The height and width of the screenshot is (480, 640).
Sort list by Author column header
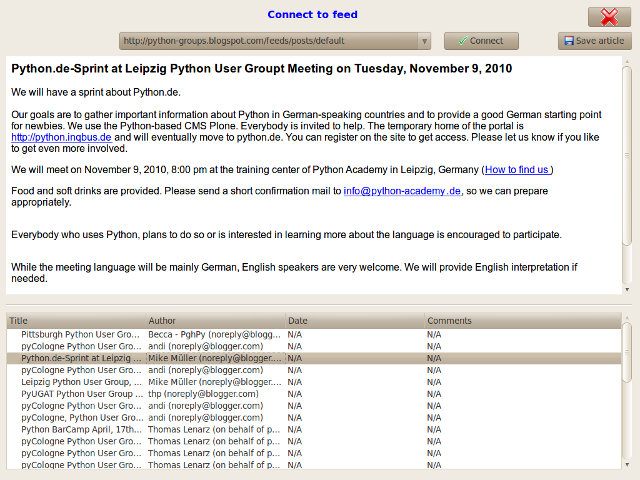coord(215,320)
